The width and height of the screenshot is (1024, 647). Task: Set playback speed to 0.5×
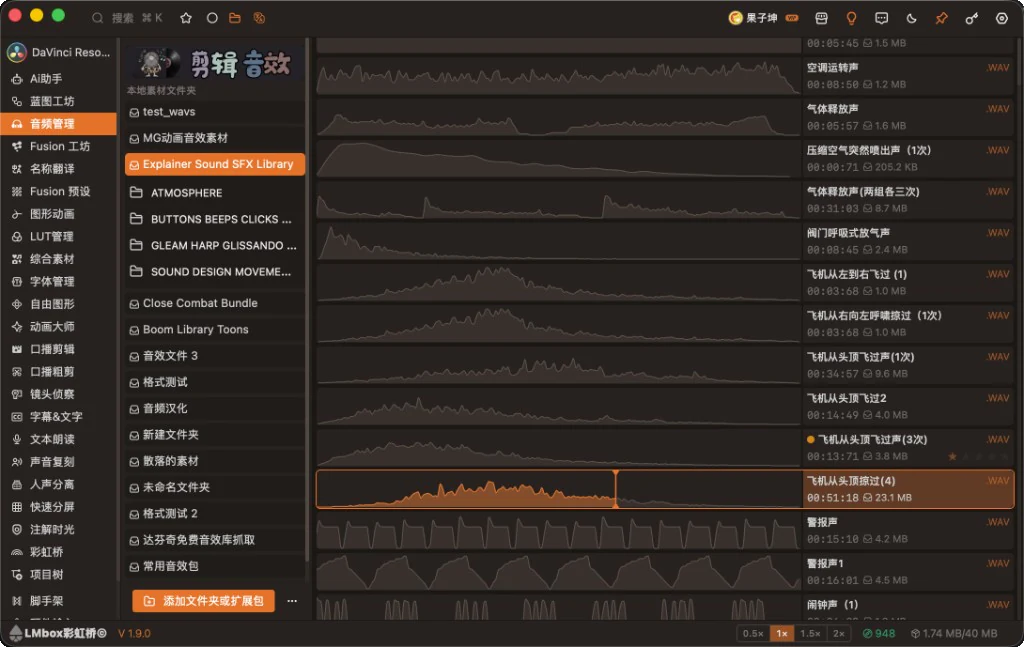[x=753, y=633]
